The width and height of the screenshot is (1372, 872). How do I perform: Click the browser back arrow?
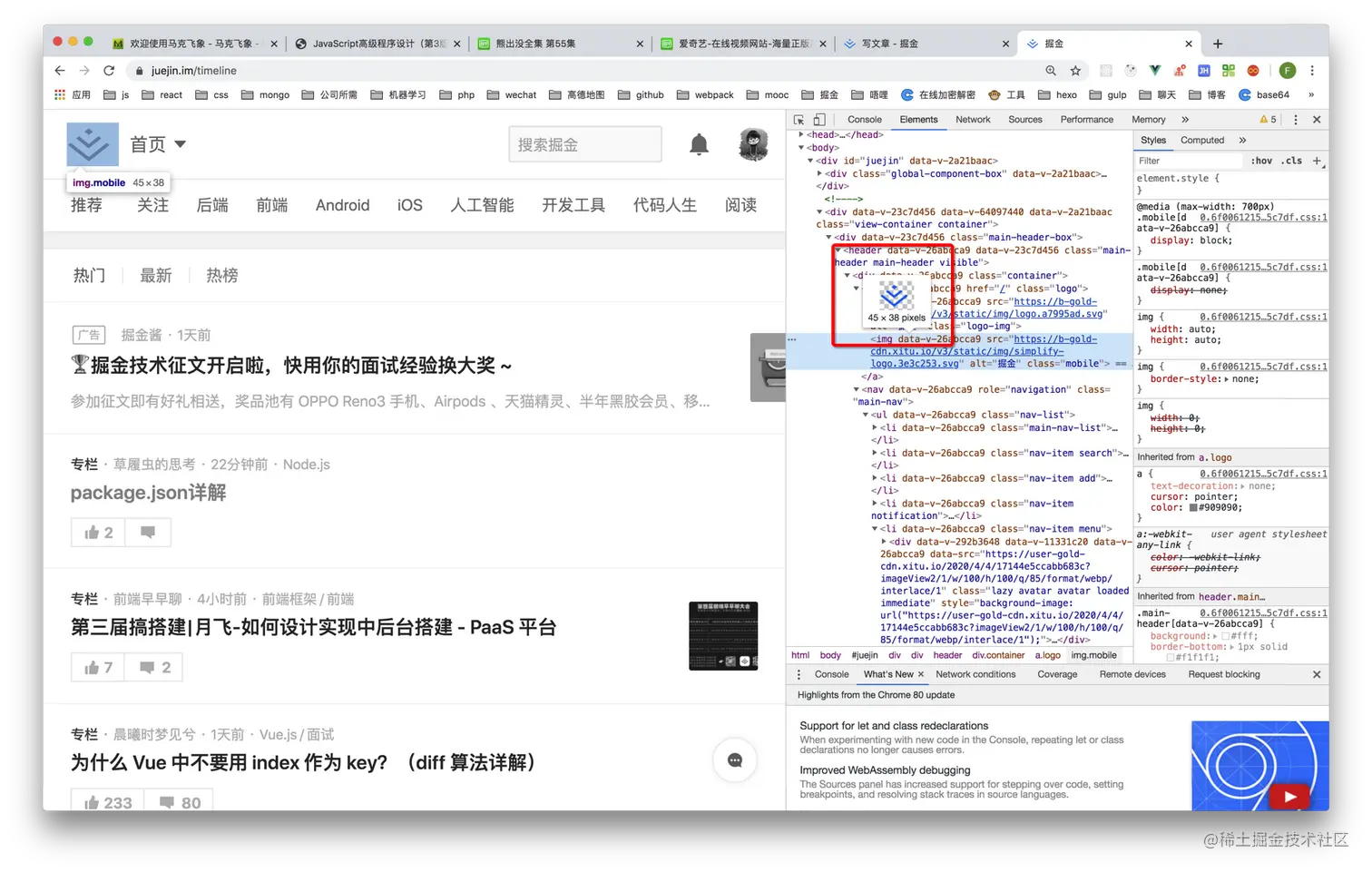[60, 71]
